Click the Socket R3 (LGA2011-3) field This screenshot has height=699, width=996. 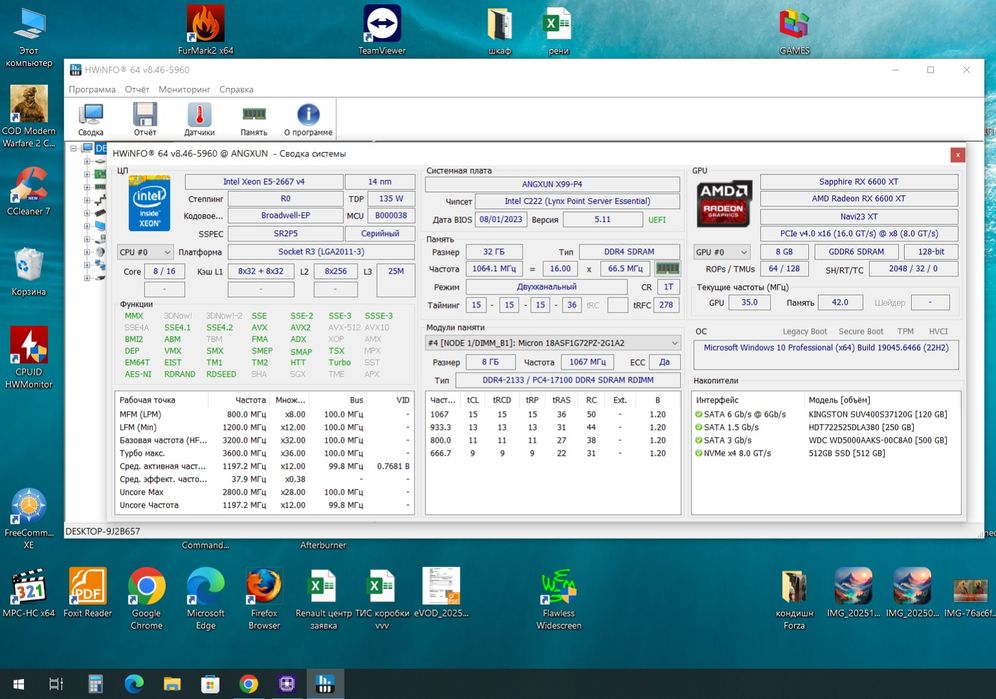click(x=321, y=252)
